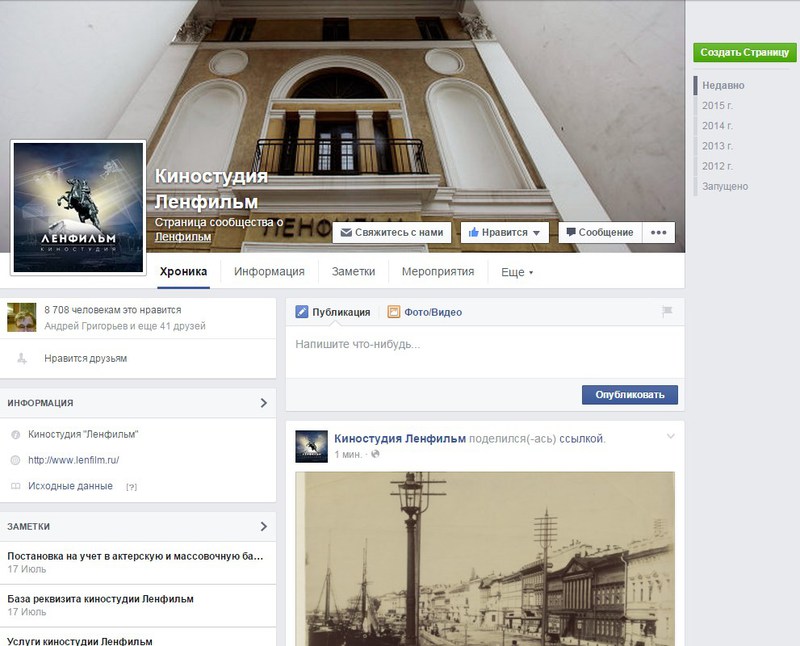Screen dimensions: 800x646
Task: Open note База реквизита киностудии Ленфильм
Action: click(x=101, y=599)
